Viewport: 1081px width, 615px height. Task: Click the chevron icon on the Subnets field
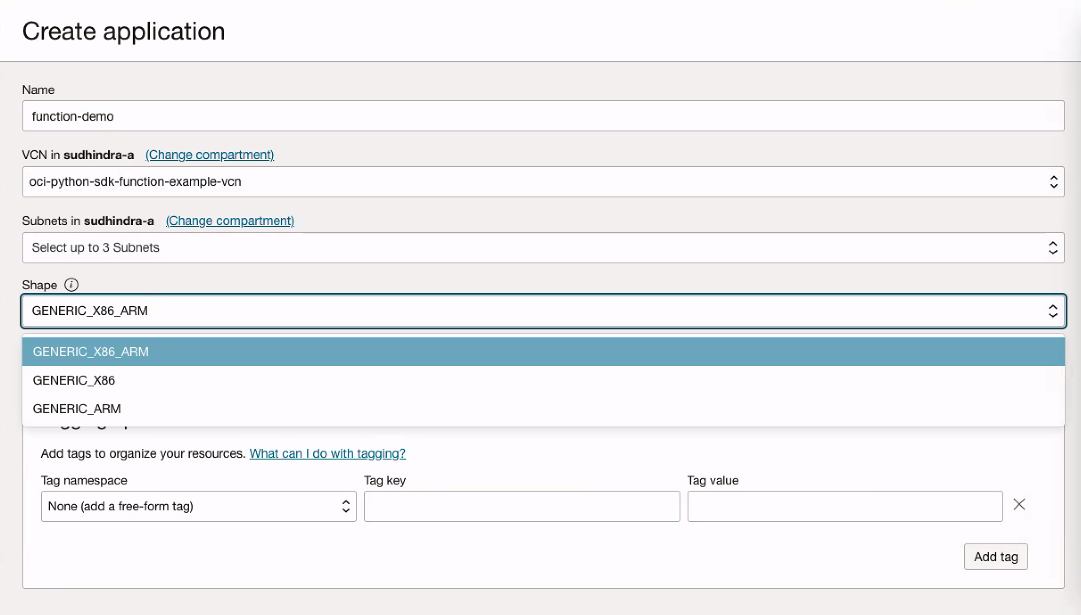coord(1053,247)
